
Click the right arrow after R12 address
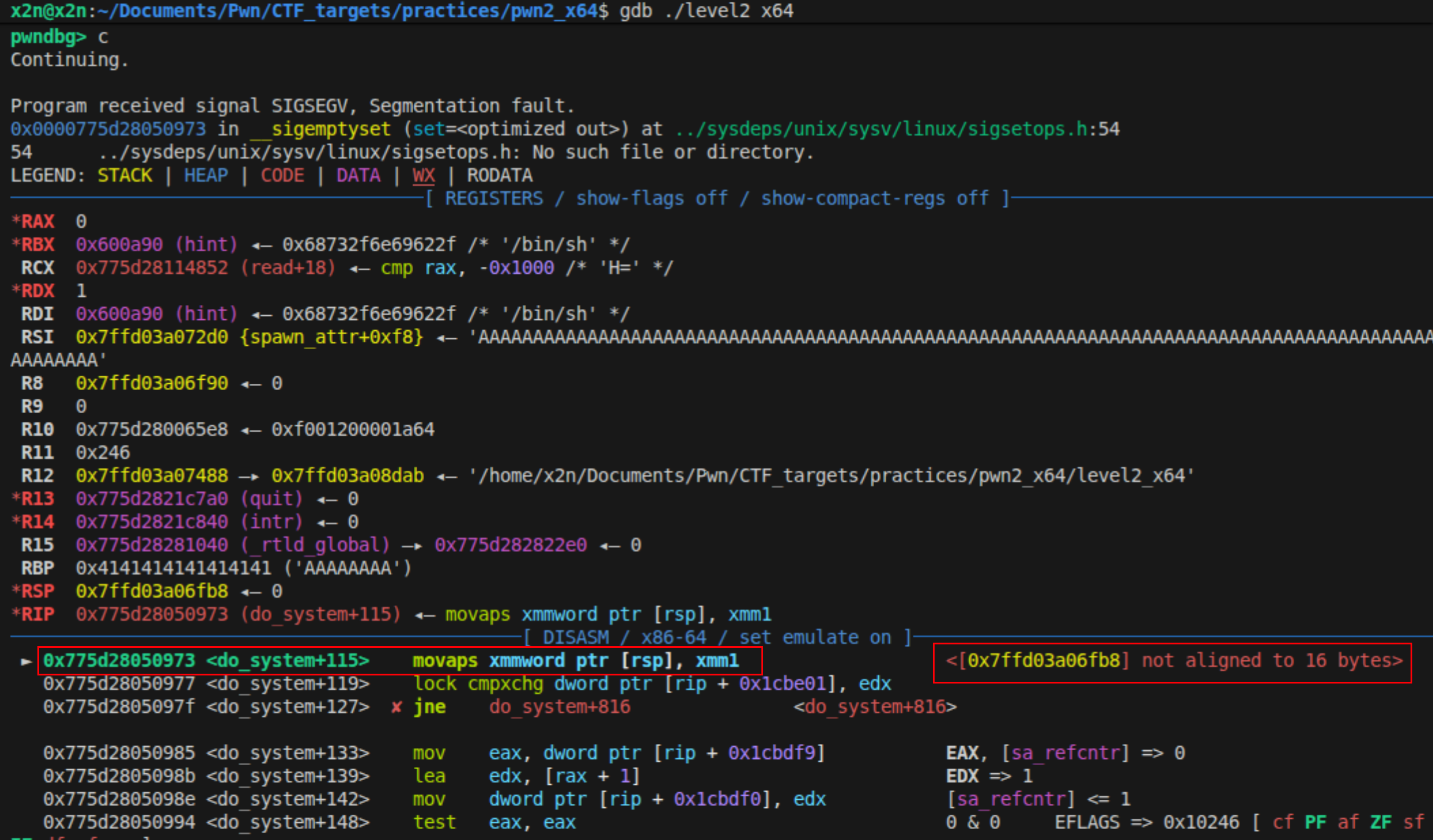249,476
